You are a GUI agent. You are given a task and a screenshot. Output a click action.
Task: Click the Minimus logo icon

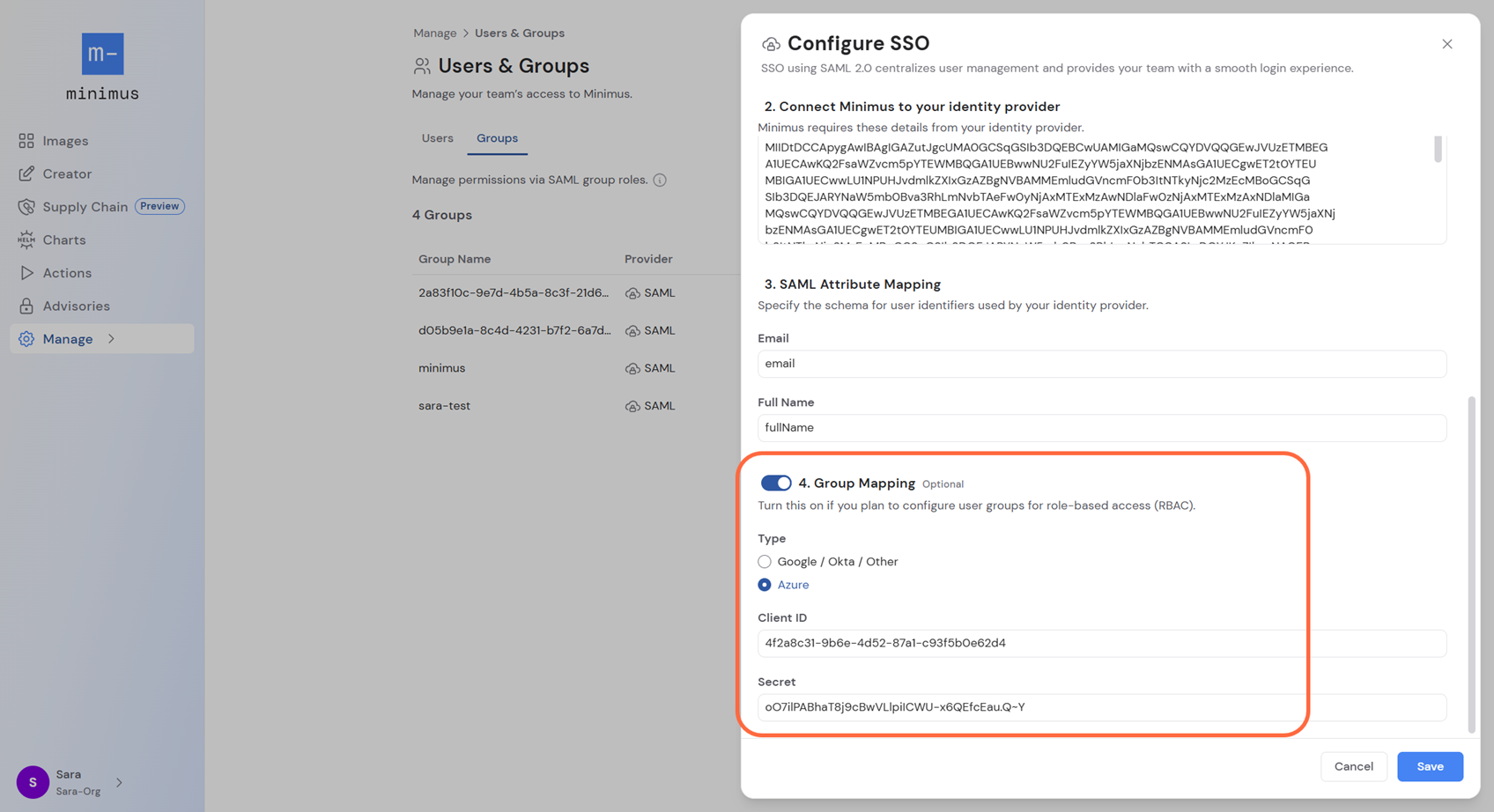[x=102, y=54]
